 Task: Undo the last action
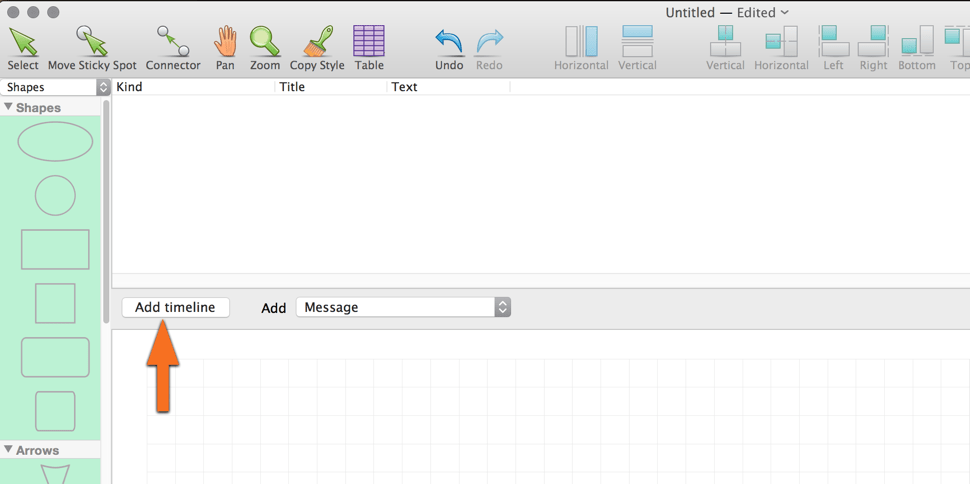[x=449, y=48]
